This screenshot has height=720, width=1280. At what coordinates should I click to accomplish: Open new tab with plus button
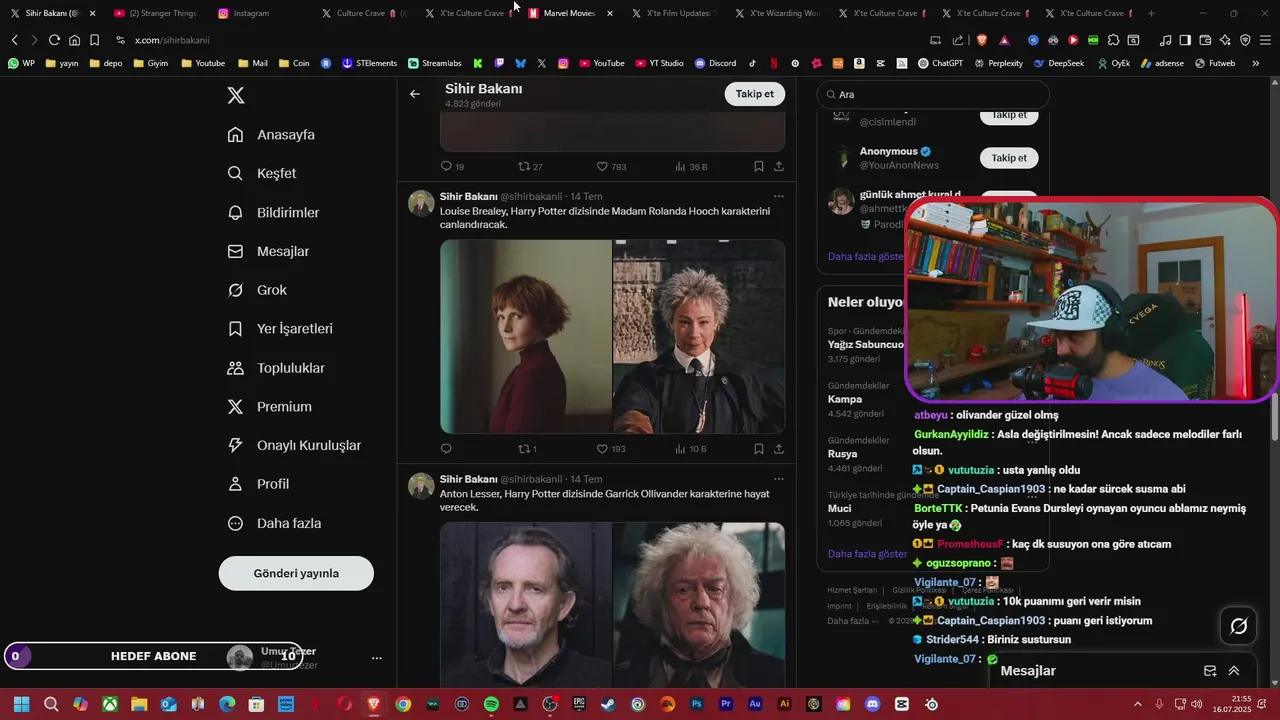point(1151,13)
